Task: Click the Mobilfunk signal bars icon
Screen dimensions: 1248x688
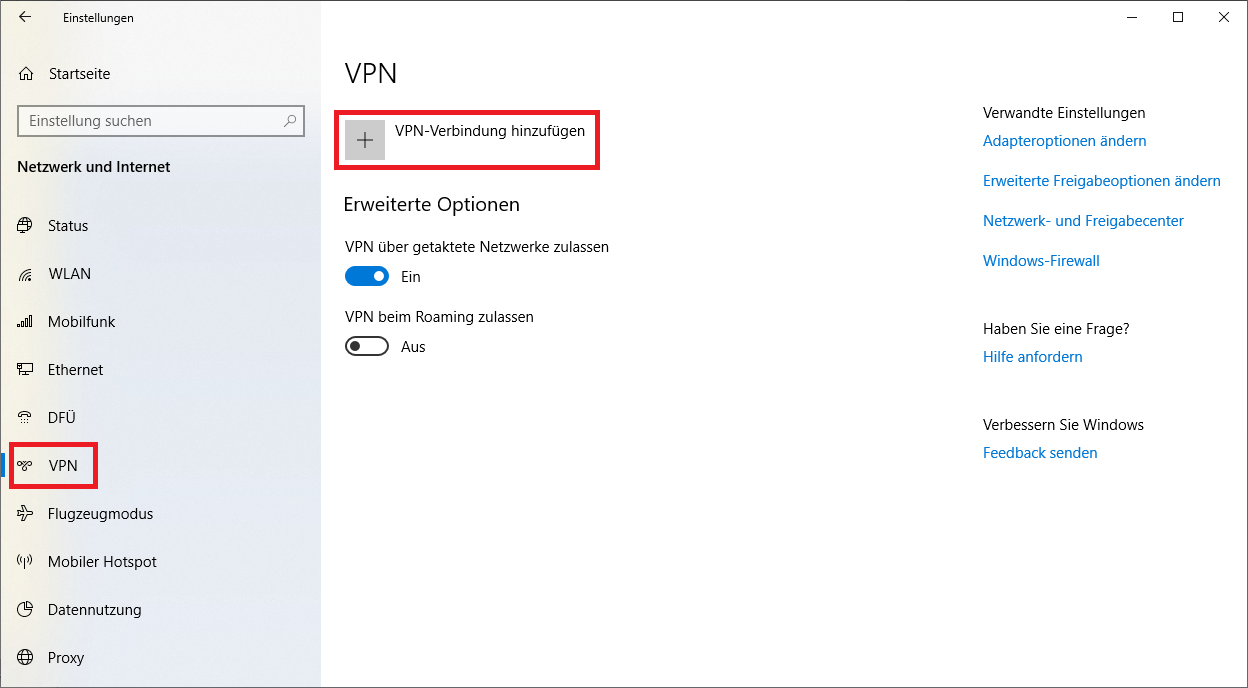Action: click(25, 322)
